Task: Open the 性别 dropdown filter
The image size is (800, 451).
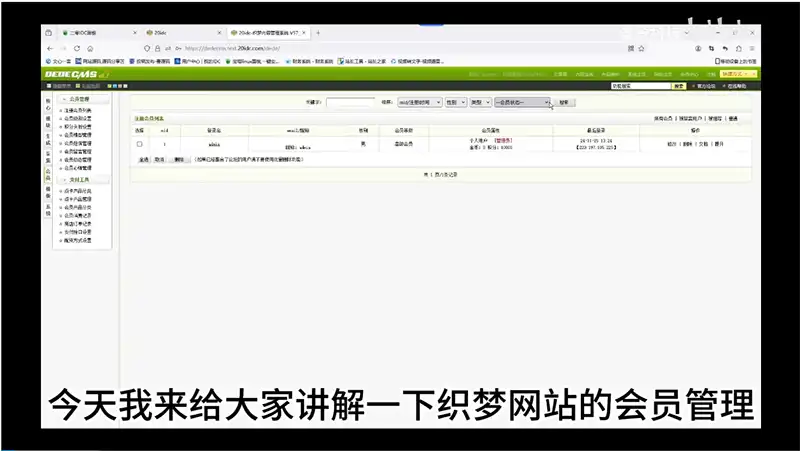Action: [x=455, y=102]
